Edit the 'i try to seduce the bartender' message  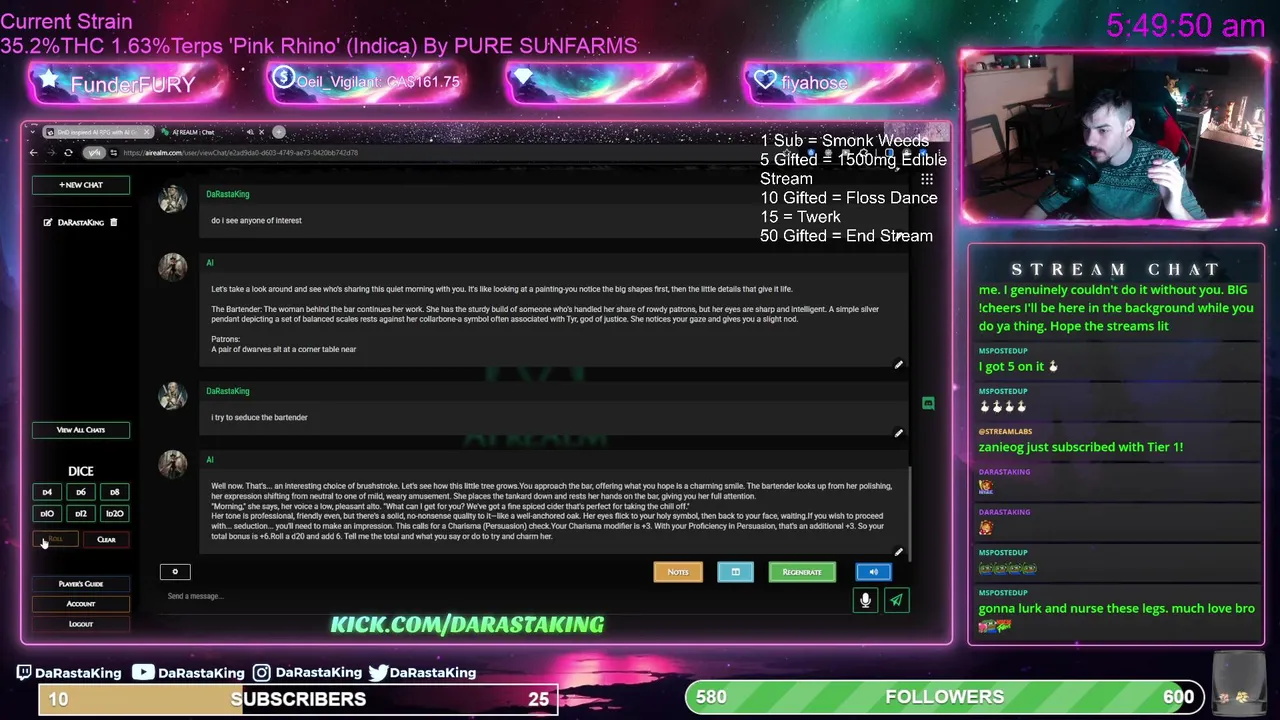(898, 434)
